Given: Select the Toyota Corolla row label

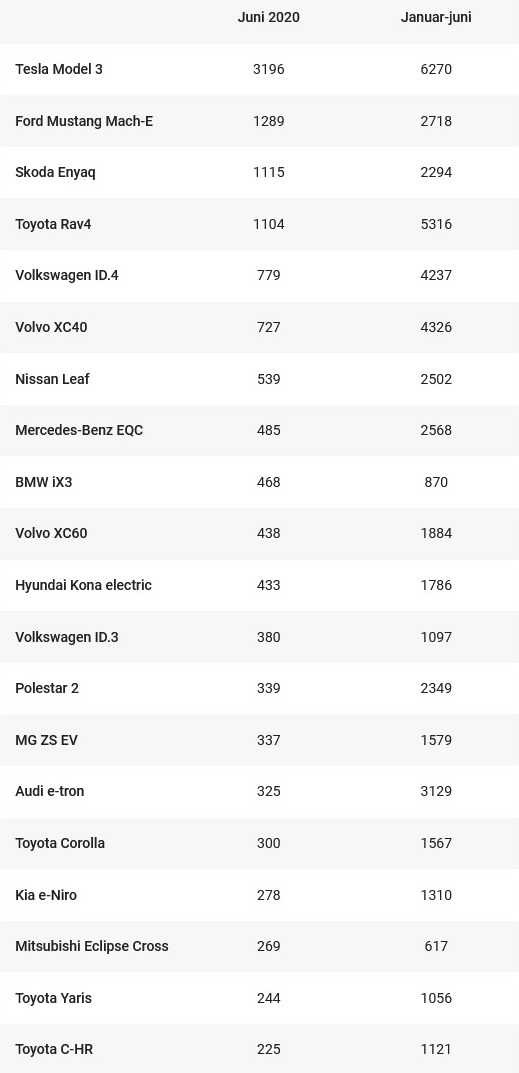Looking at the screenshot, I should (60, 844).
